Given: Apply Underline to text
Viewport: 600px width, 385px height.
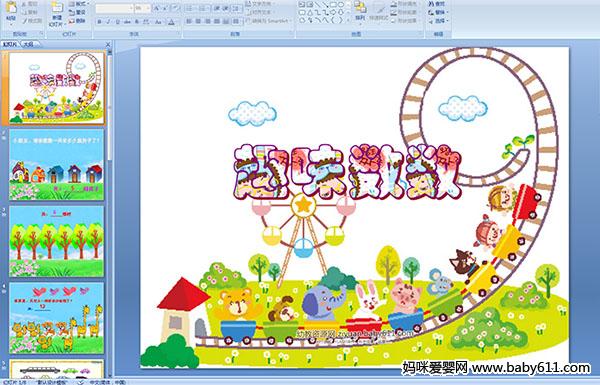Looking at the screenshot, I should click(117, 22).
